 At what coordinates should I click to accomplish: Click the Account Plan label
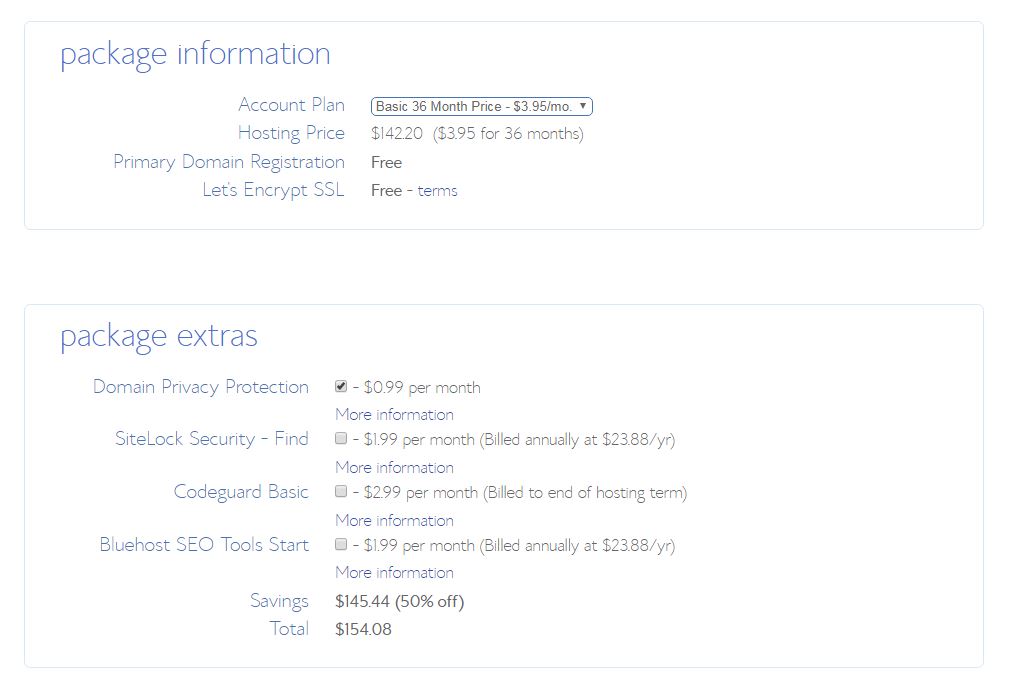[x=291, y=105]
